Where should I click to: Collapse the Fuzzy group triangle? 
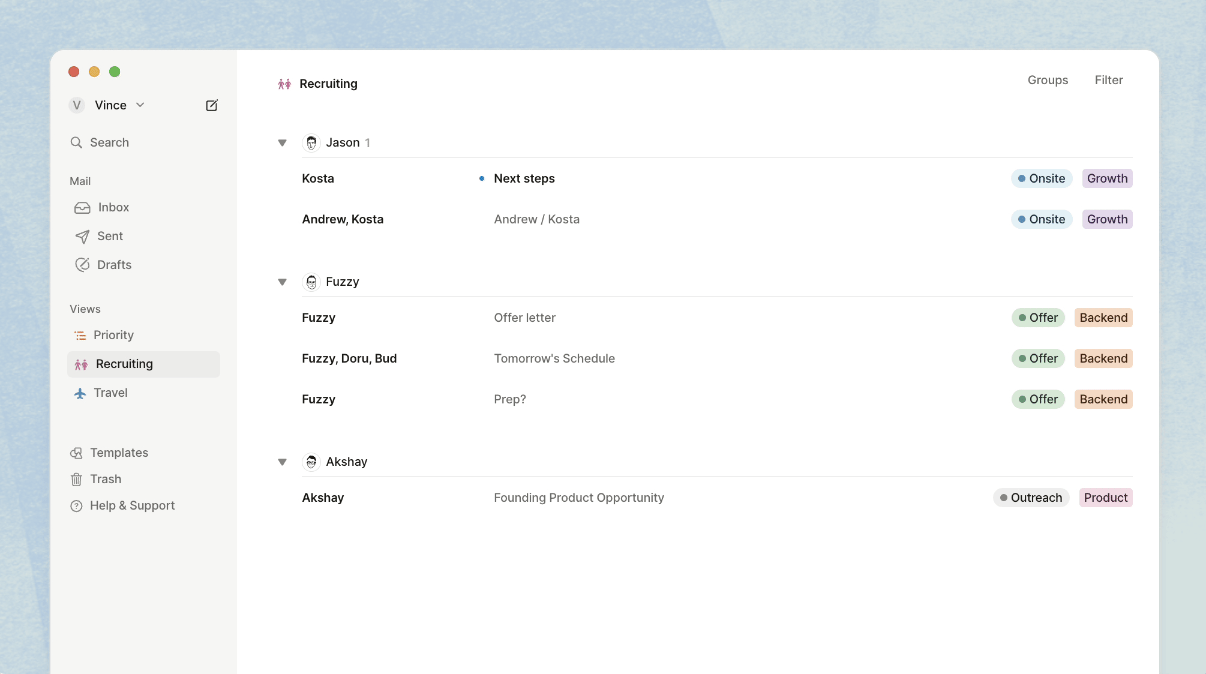[282, 282]
